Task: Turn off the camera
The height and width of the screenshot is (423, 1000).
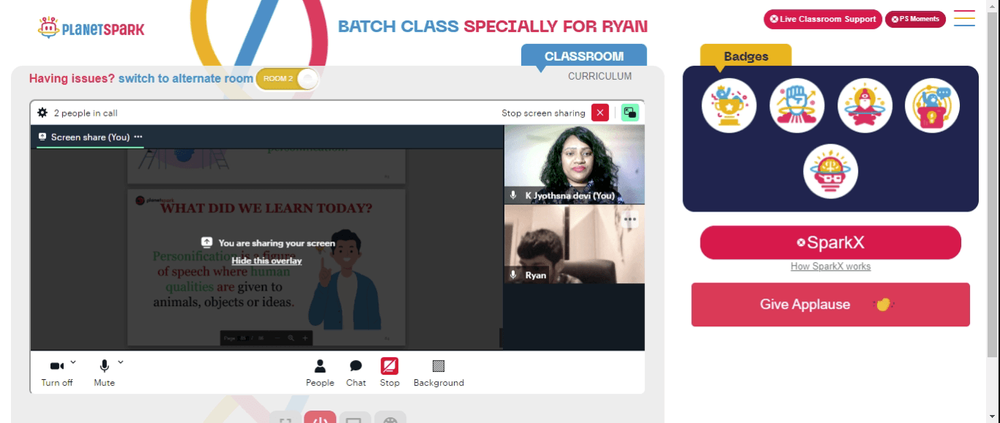Action: pyautogui.click(x=57, y=373)
